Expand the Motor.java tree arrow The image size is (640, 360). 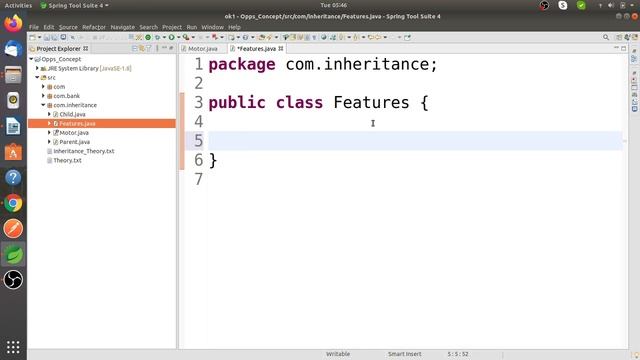tap(49, 133)
